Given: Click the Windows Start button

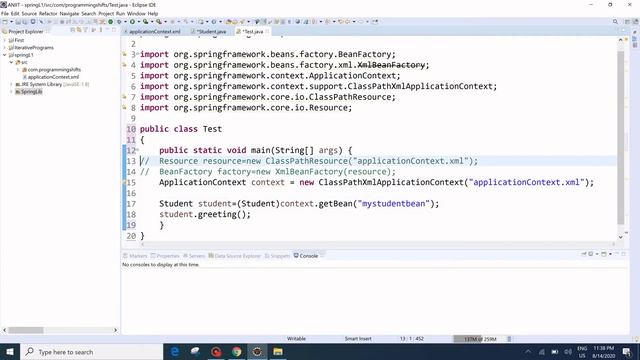Looking at the screenshot, I should pyautogui.click(x=10, y=351).
